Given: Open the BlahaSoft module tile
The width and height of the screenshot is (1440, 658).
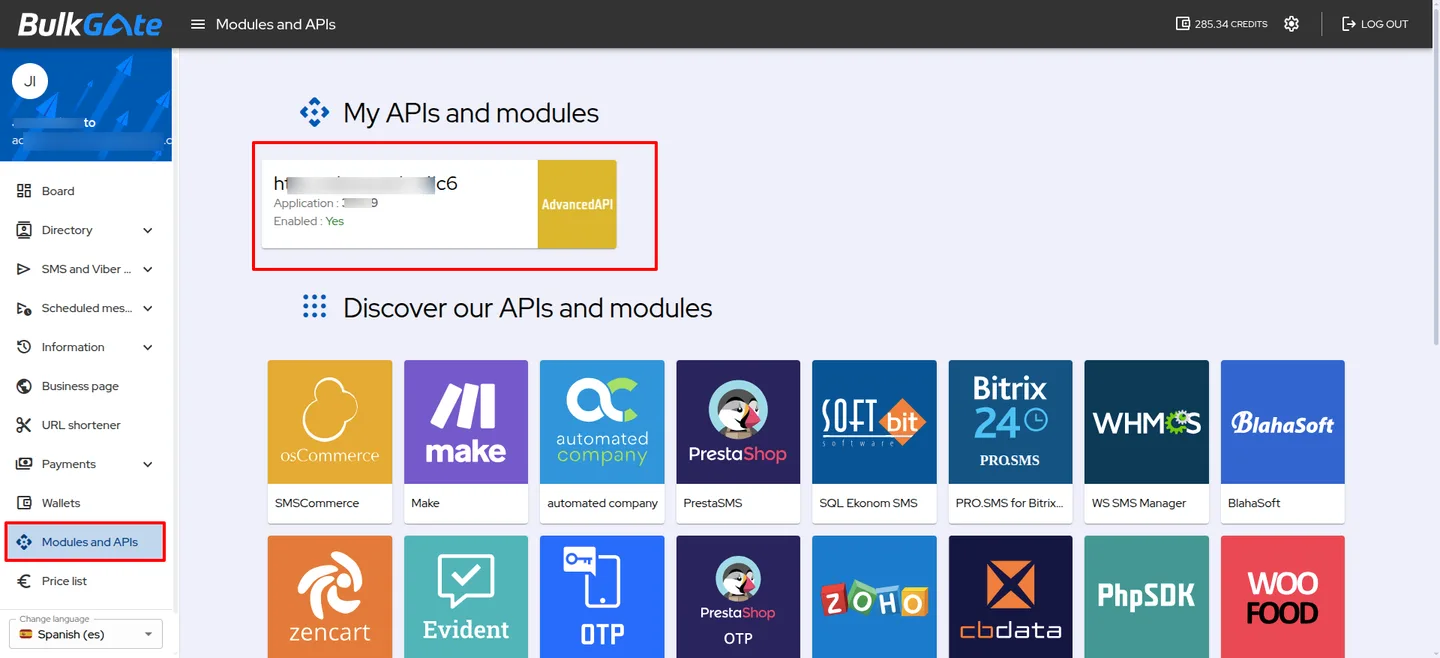Looking at the screenshot, I should (1282, 441).
